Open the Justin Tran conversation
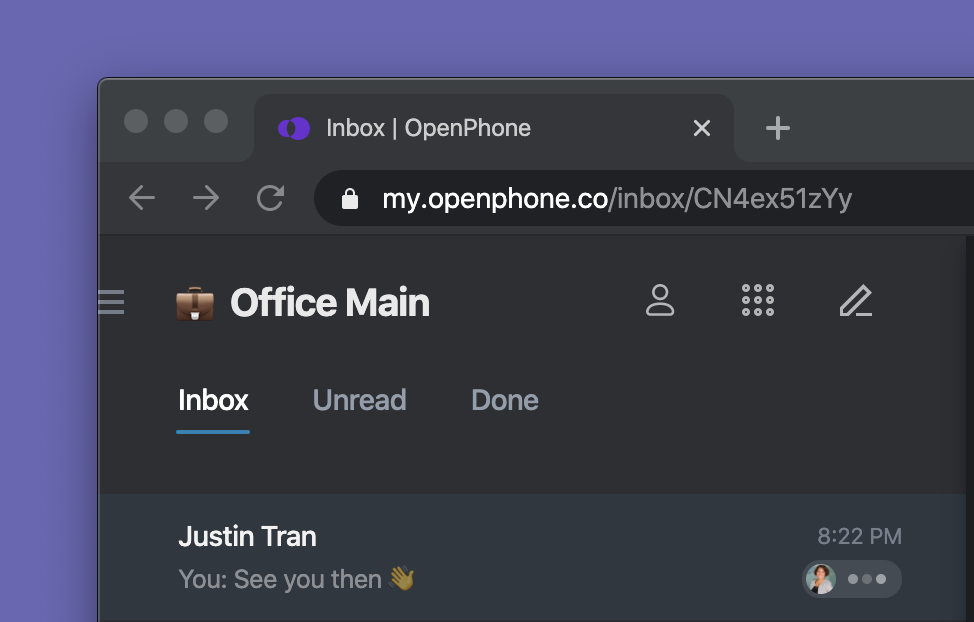Image resolution: width=974 pixels, height=622 pixels. (532, 557)
